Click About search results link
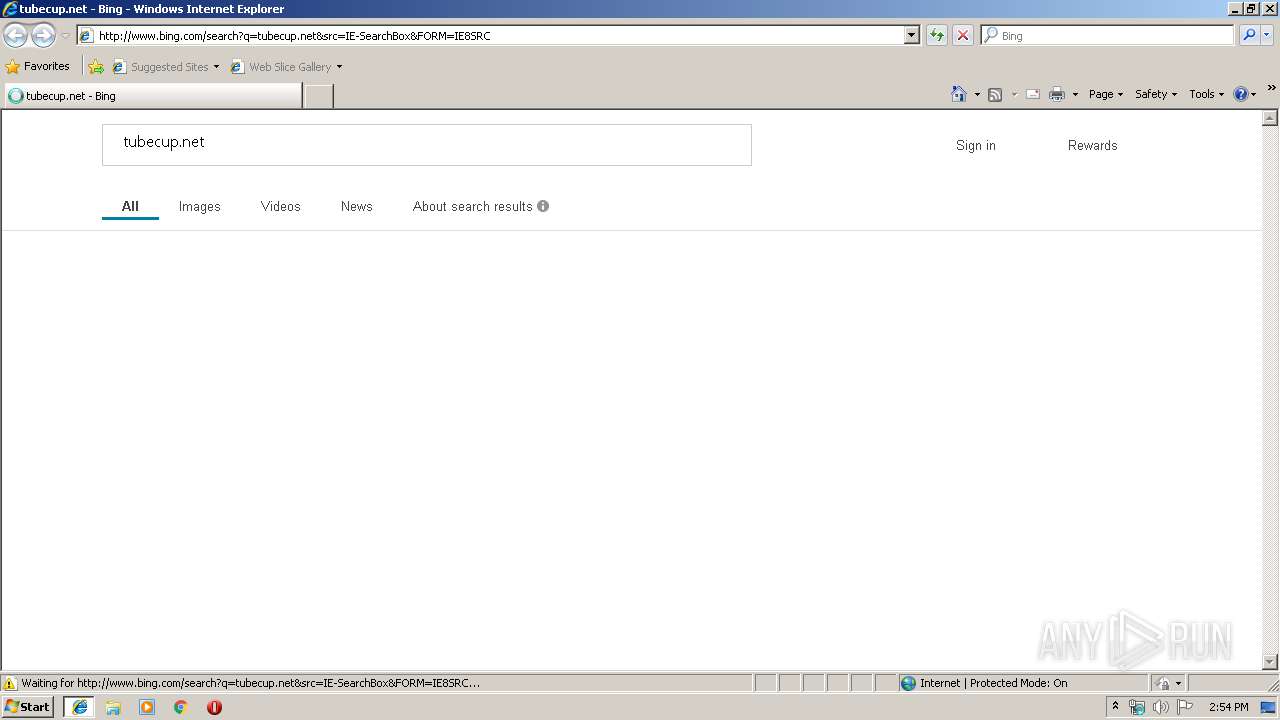The image size is (1280, 720). click(472, 206)
